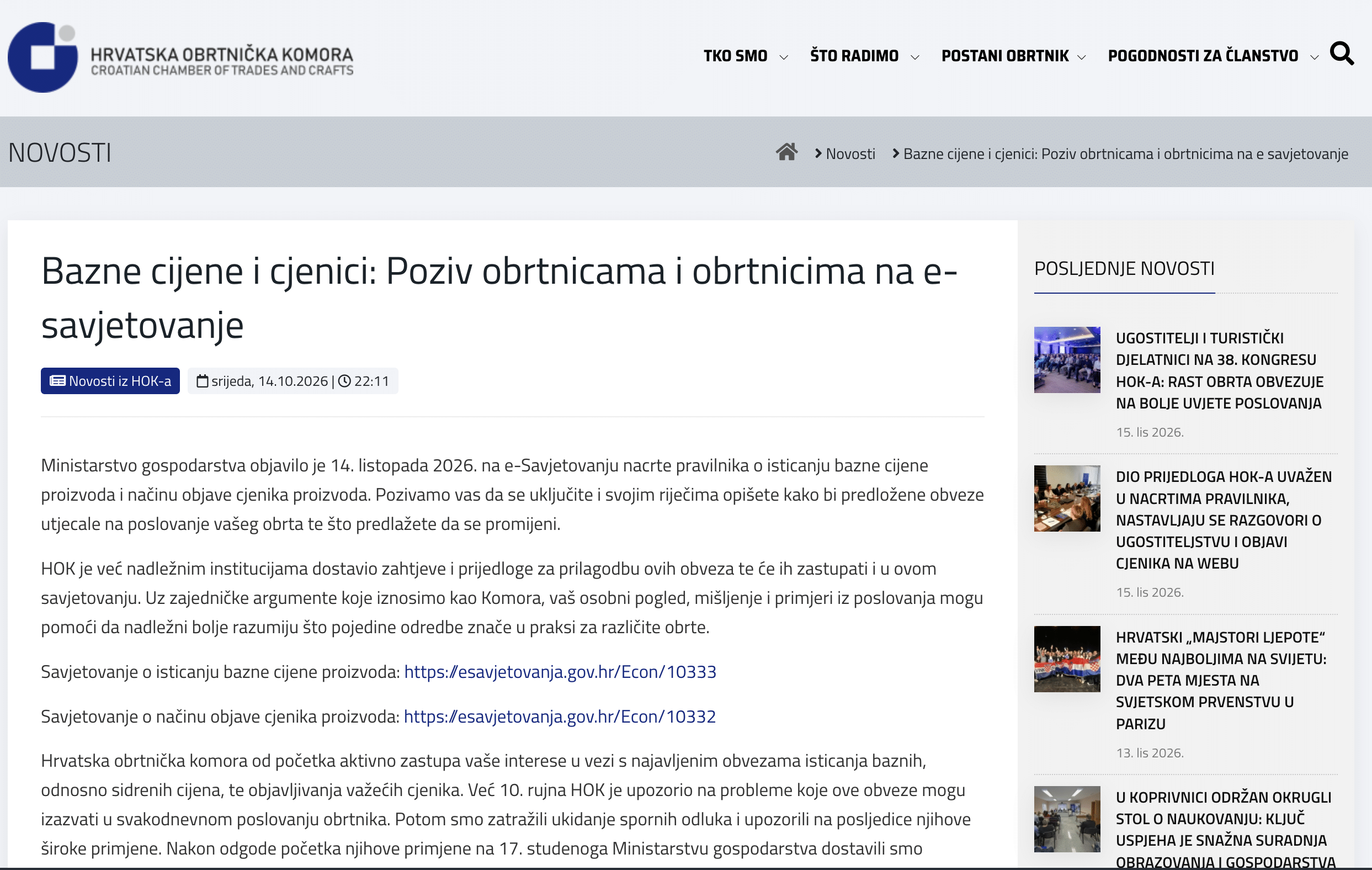Click the POSLJEDNJE NOVOSTI heading
This screenshot has width=1372, height=870.
click(1124, 268)
